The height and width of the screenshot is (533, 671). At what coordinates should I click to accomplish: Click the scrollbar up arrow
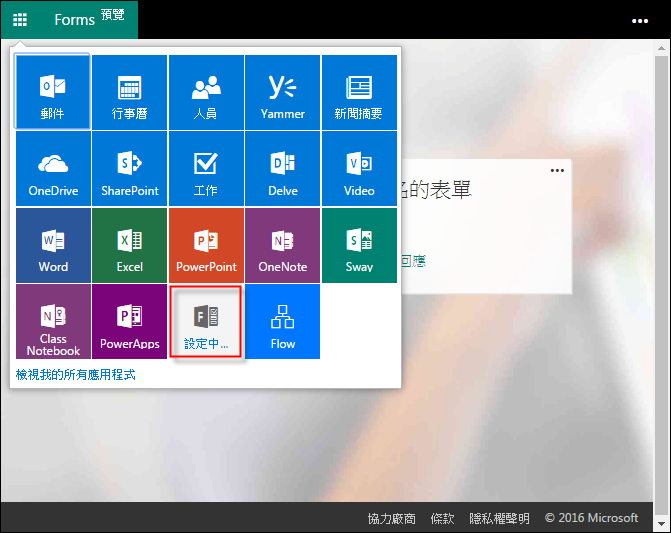tap(662, 48)
